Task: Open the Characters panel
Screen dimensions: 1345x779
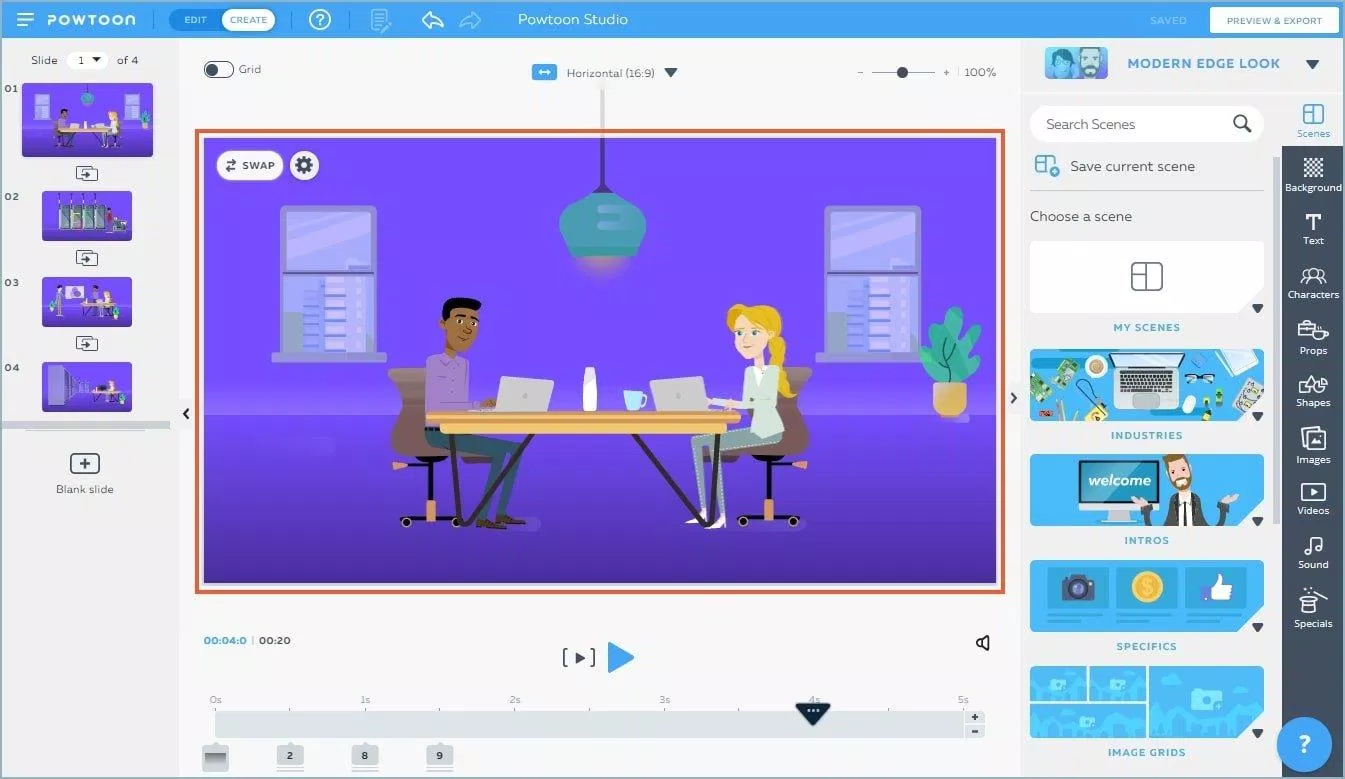Action: (1312, 283)
